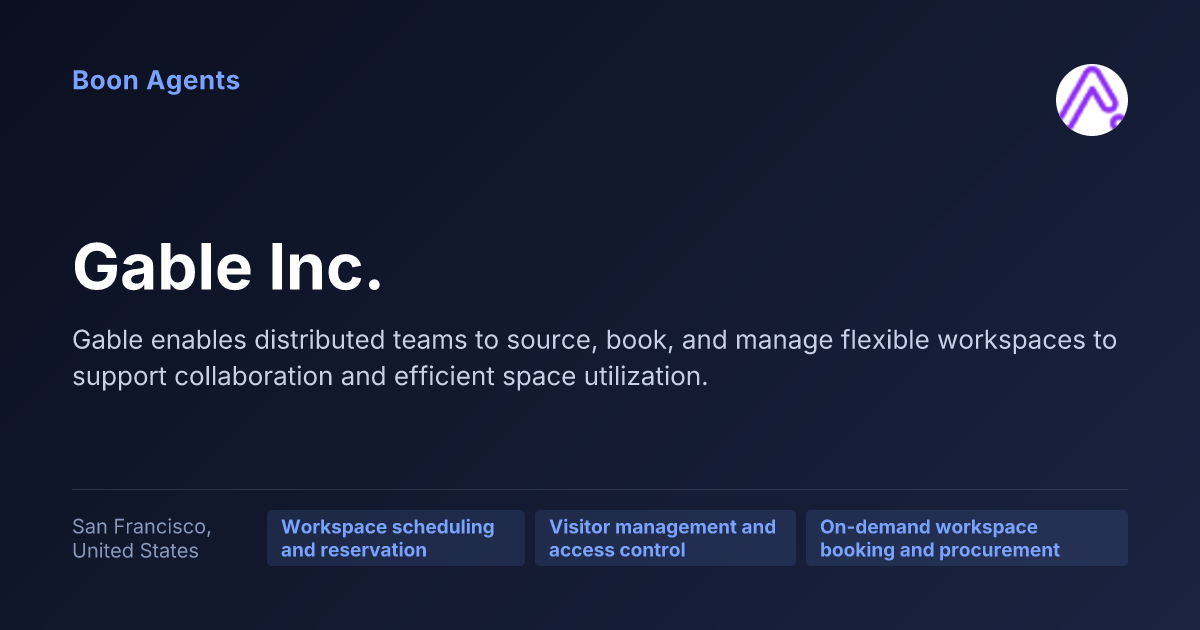
Task: Select the Visitor management and access control tag
Action: (x=665, y=538)
